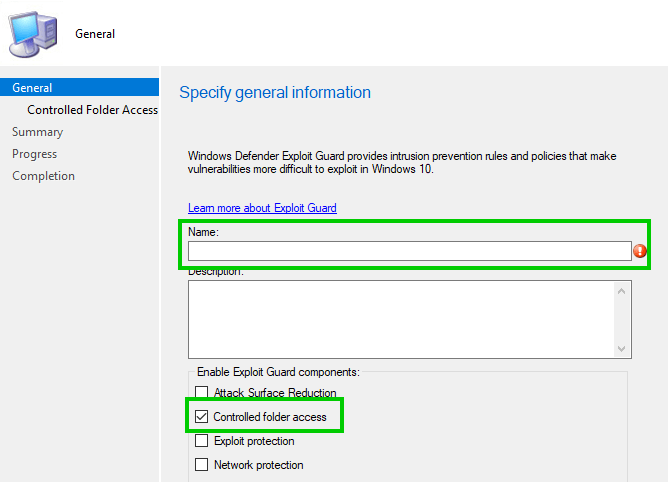Click the Specify general information heading
The height and width of the screenshot is (482, 668).
tap(275, 93)
